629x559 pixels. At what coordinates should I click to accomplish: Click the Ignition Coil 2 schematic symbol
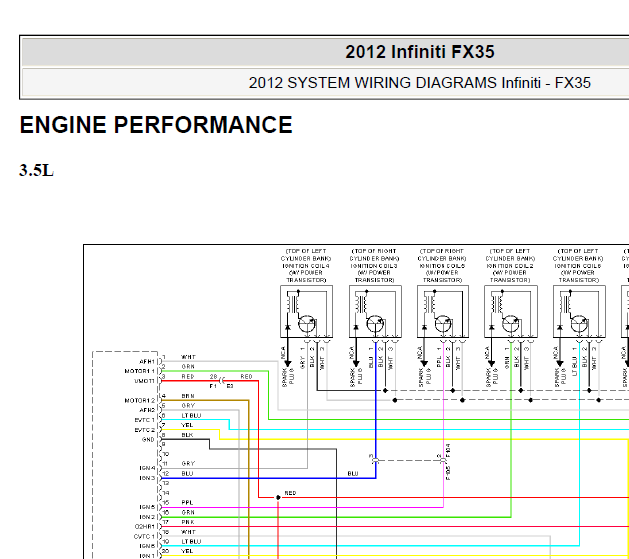[511, 312]
